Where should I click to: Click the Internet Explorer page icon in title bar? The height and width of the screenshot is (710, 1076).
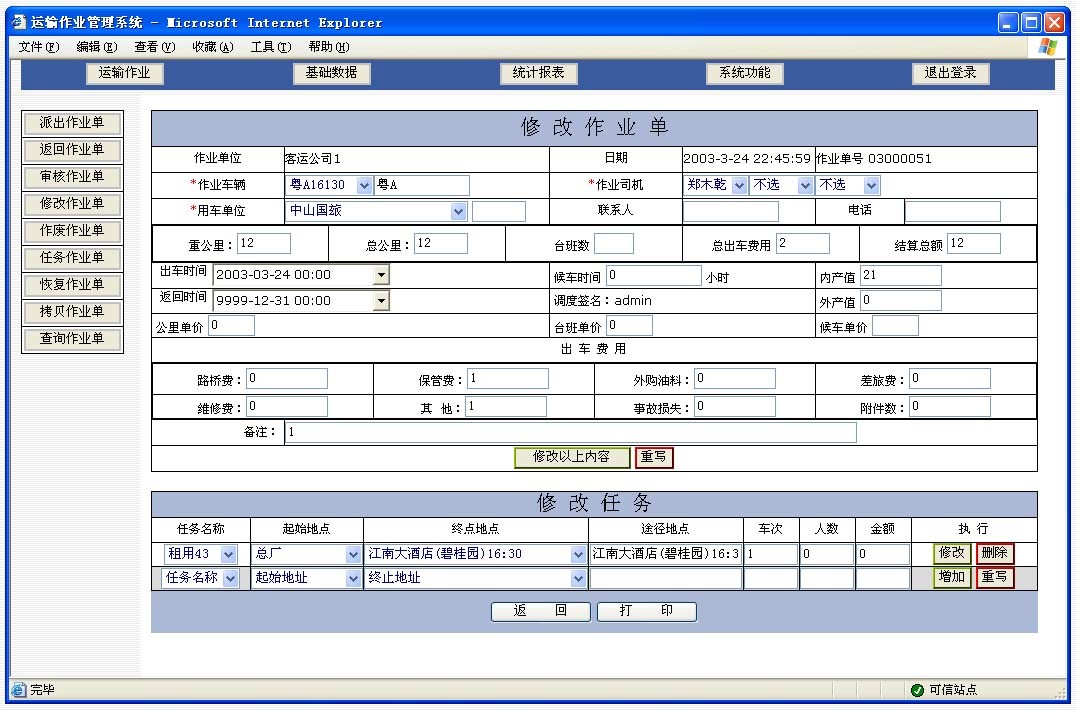18,22
